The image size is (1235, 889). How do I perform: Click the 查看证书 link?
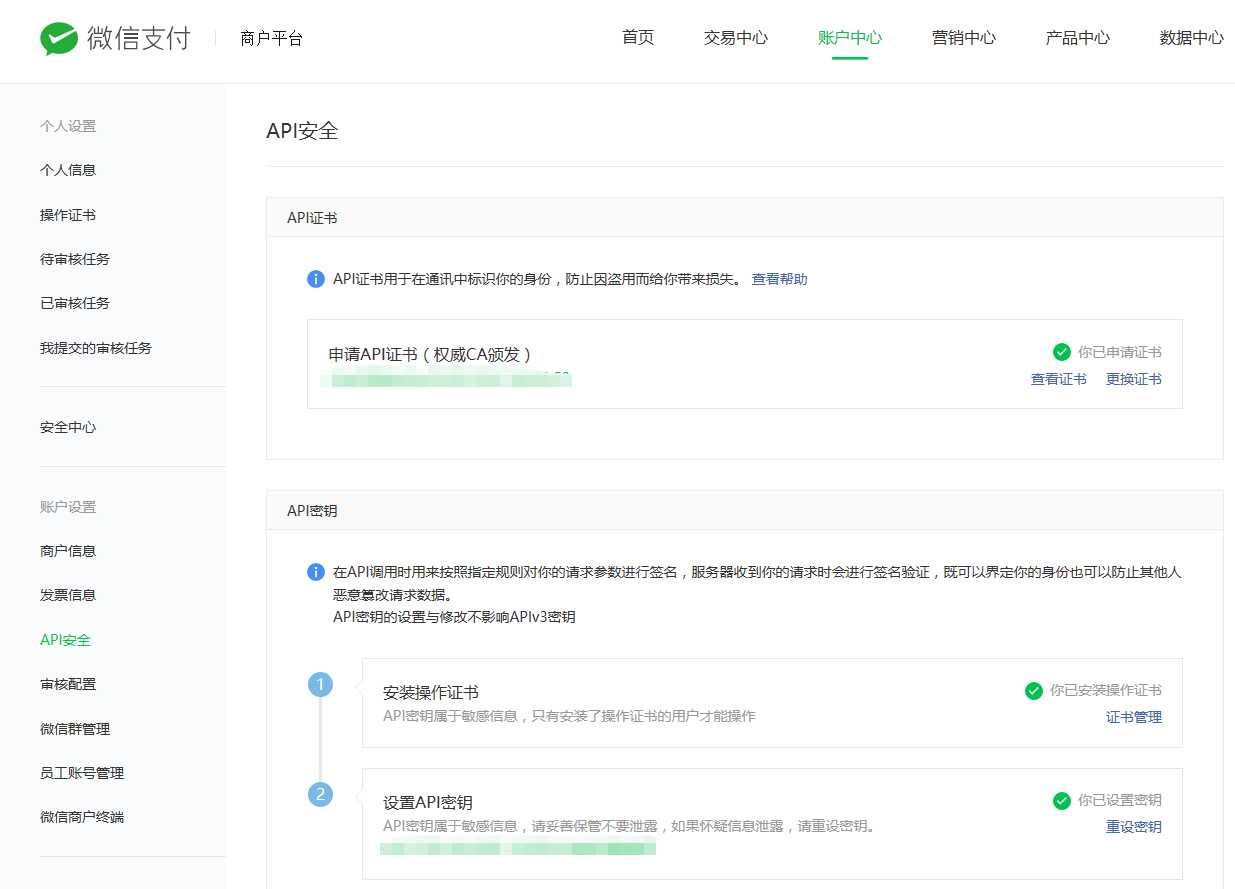[1059, 379]
